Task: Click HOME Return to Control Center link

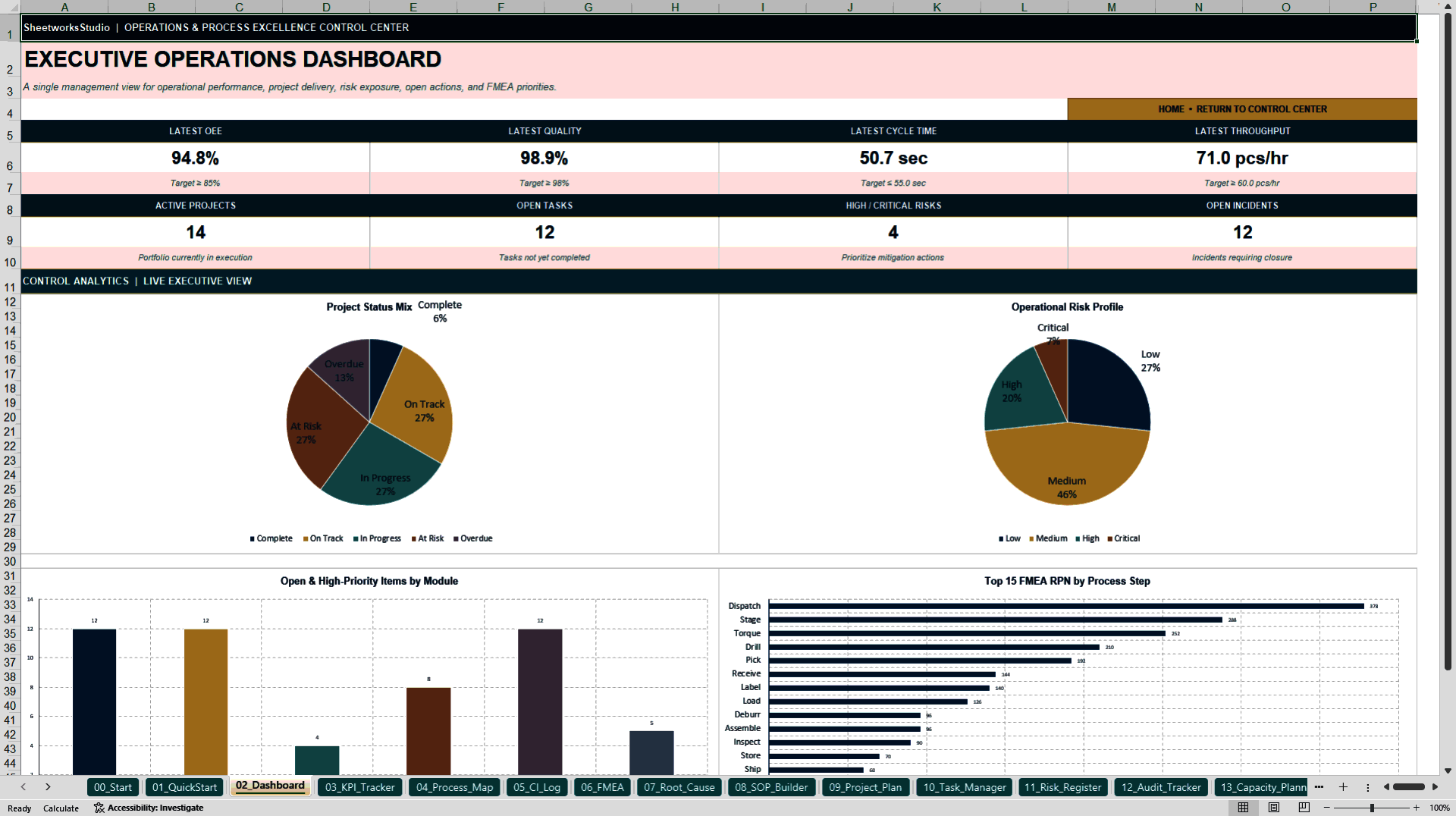Action: coord(1242,109)
